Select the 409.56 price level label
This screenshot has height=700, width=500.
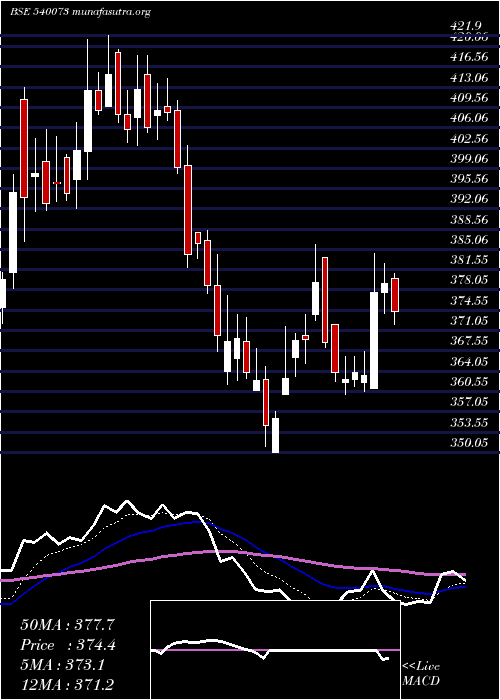coord(467,98)
